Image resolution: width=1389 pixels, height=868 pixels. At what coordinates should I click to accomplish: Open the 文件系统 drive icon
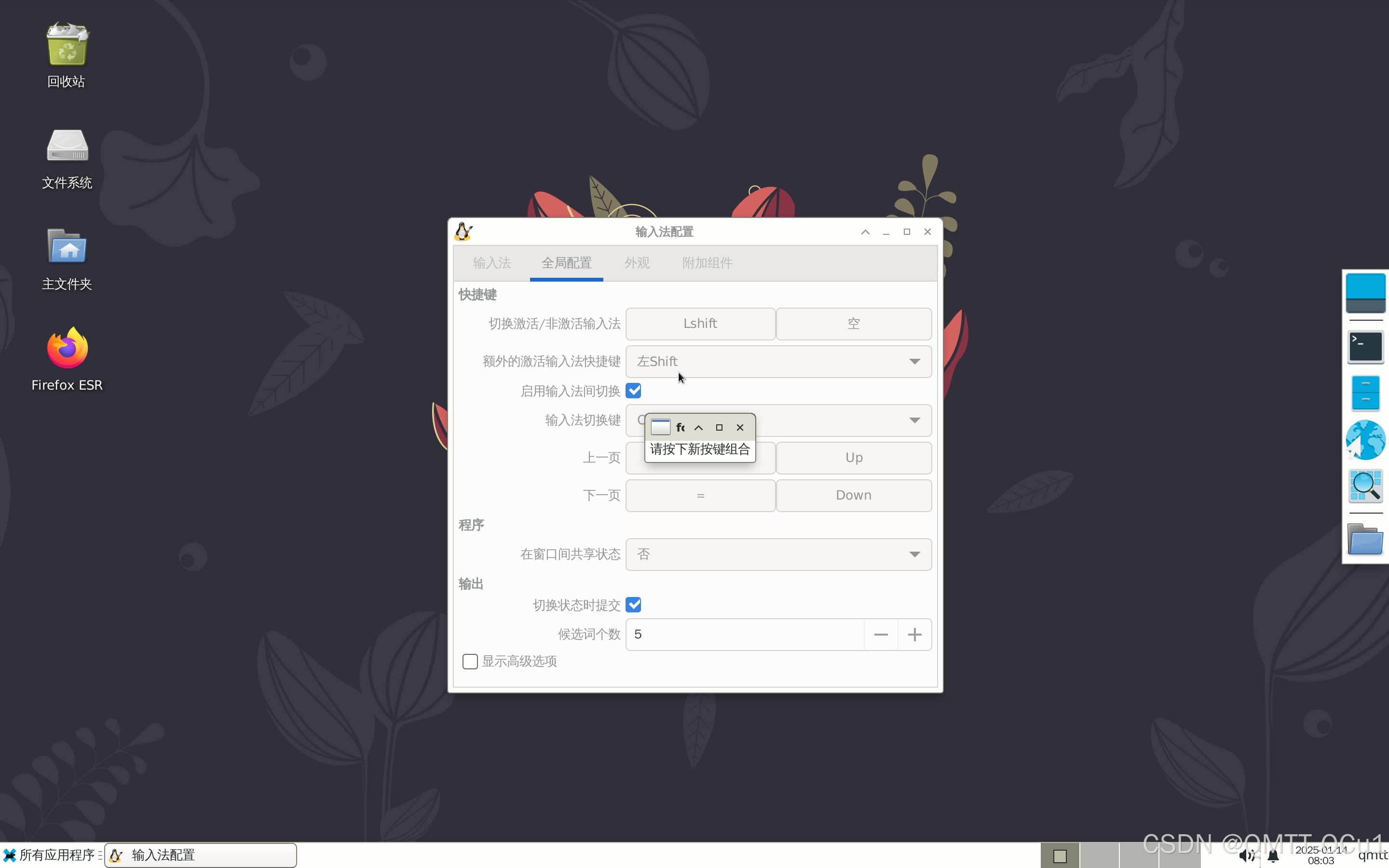(x=67, y=146)
